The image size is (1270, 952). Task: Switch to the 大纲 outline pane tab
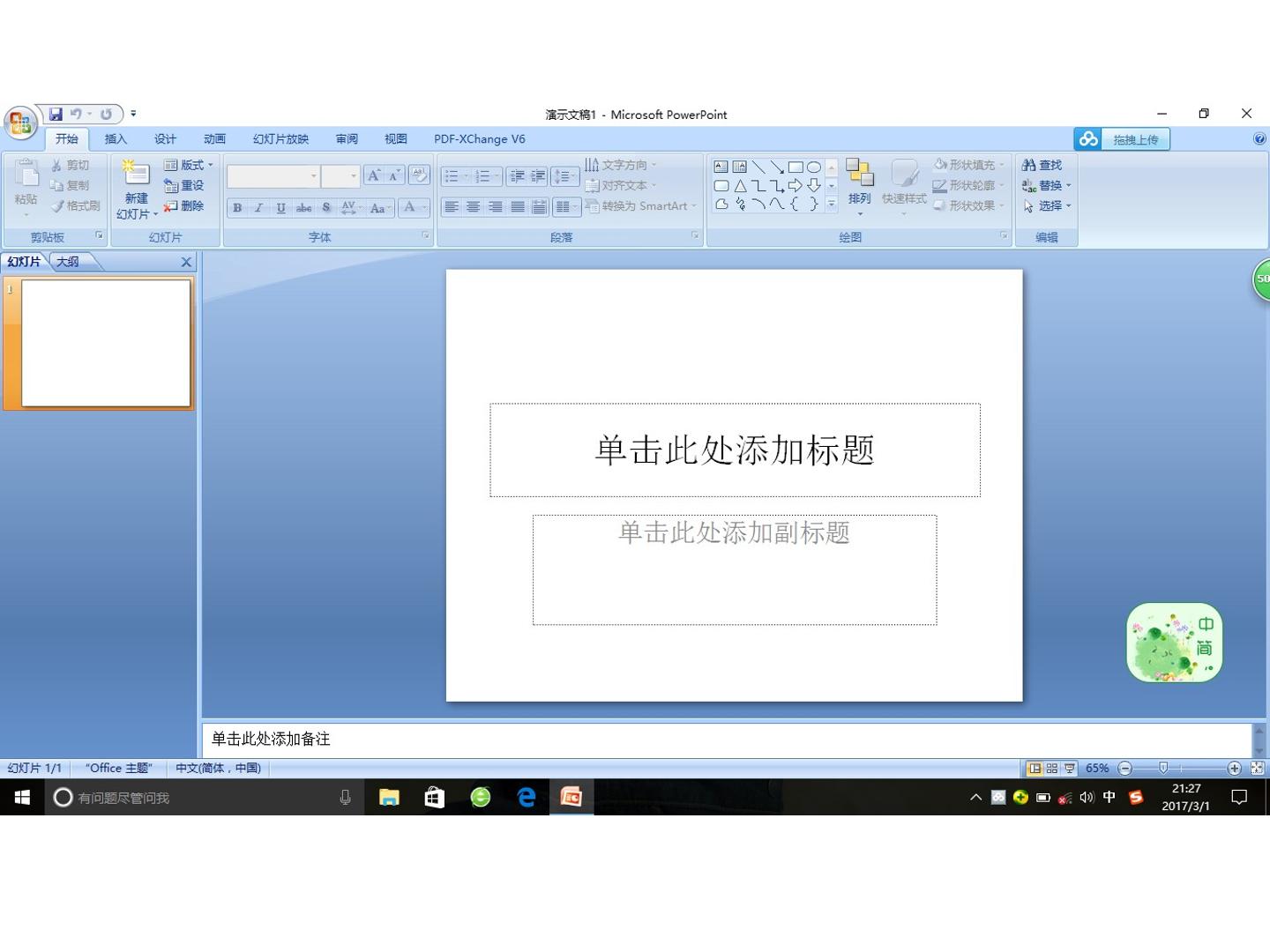point(68,262)
